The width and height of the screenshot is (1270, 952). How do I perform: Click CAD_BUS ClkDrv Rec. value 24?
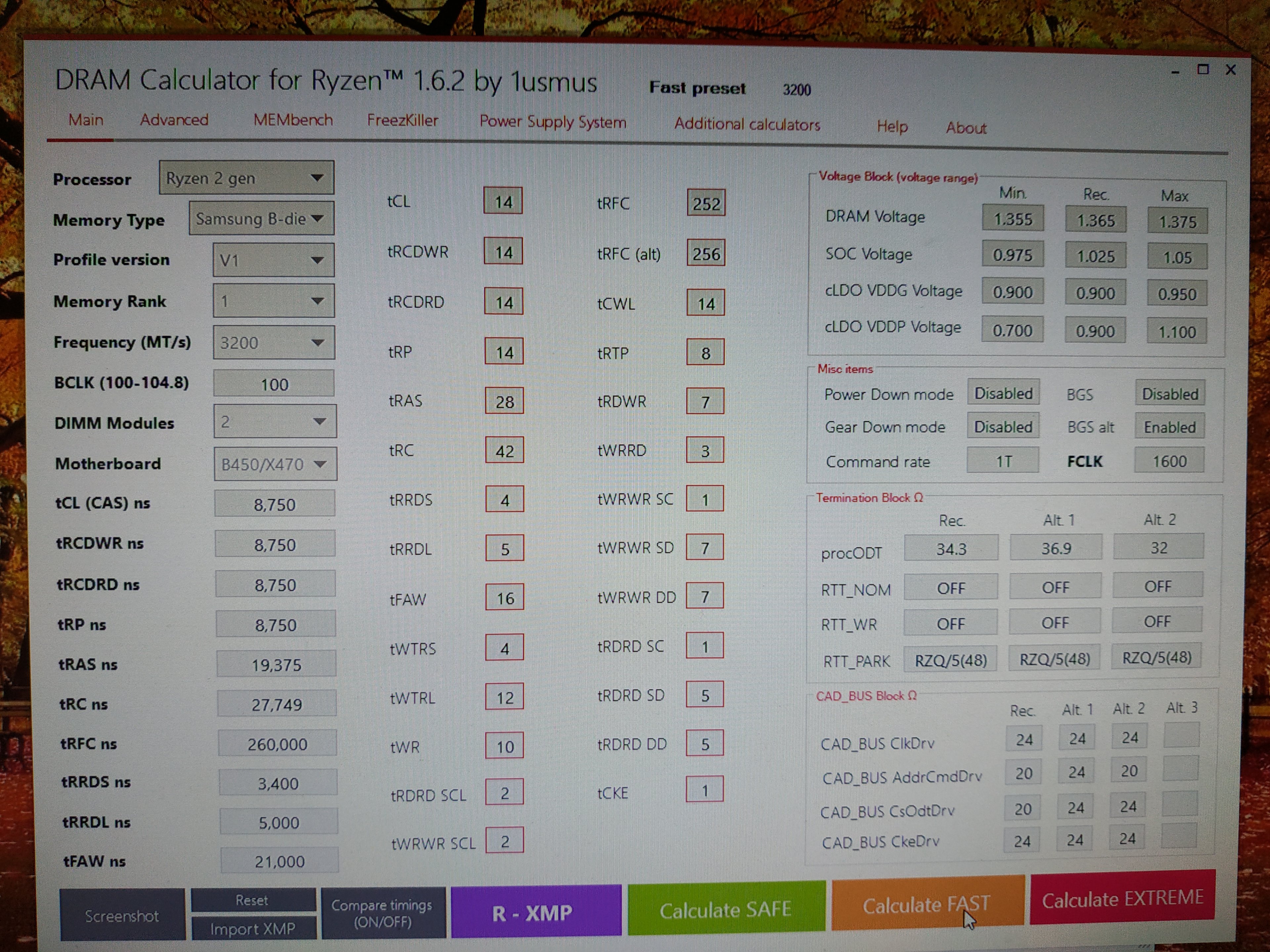tap(1024, 739)
